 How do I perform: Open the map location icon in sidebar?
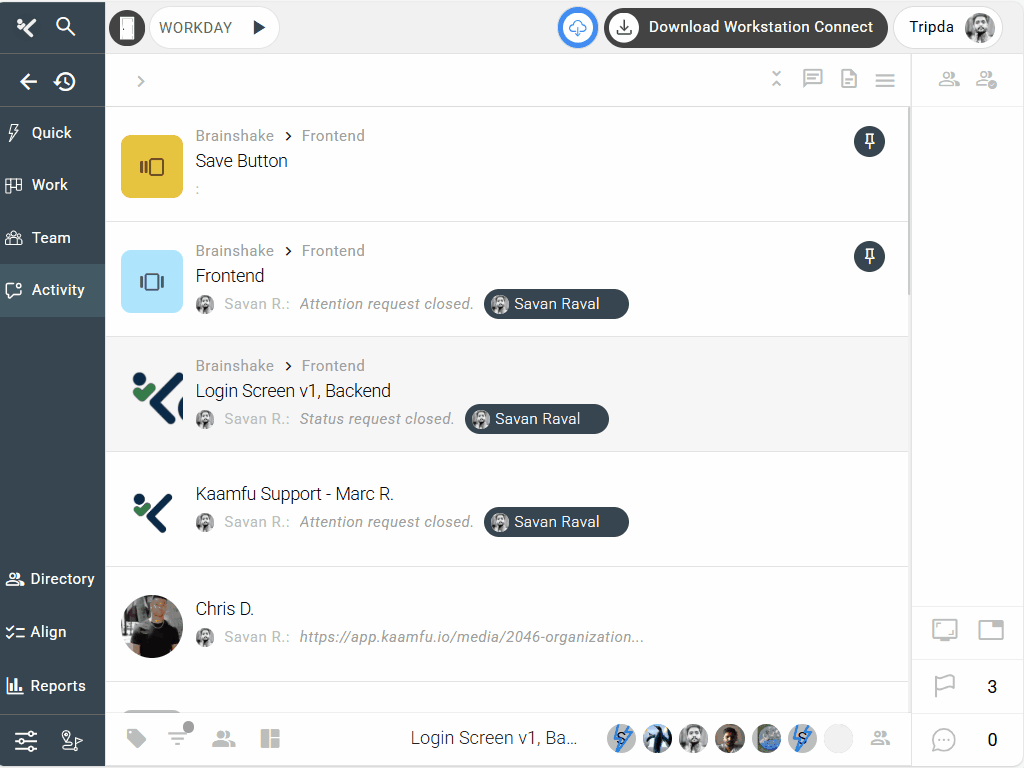point(71,741)
